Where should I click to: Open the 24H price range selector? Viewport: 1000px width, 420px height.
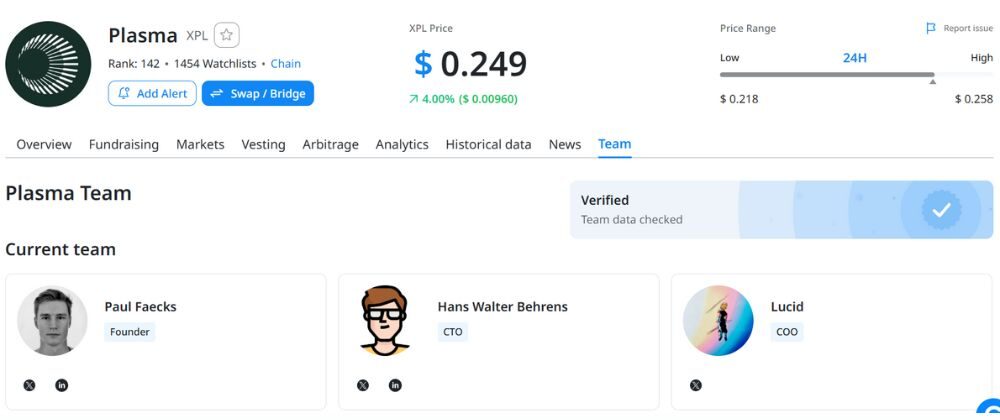854,58
